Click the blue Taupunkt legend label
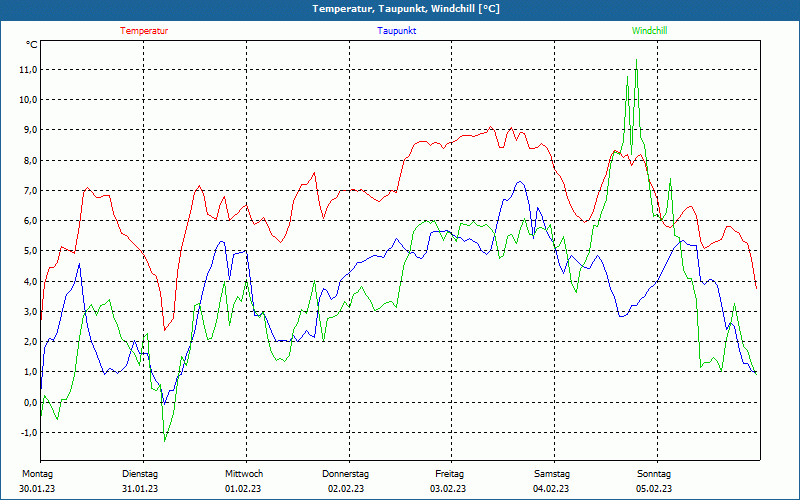Image resolution: width=800 pixels, height=500 pixels. (x=396, y=31)
